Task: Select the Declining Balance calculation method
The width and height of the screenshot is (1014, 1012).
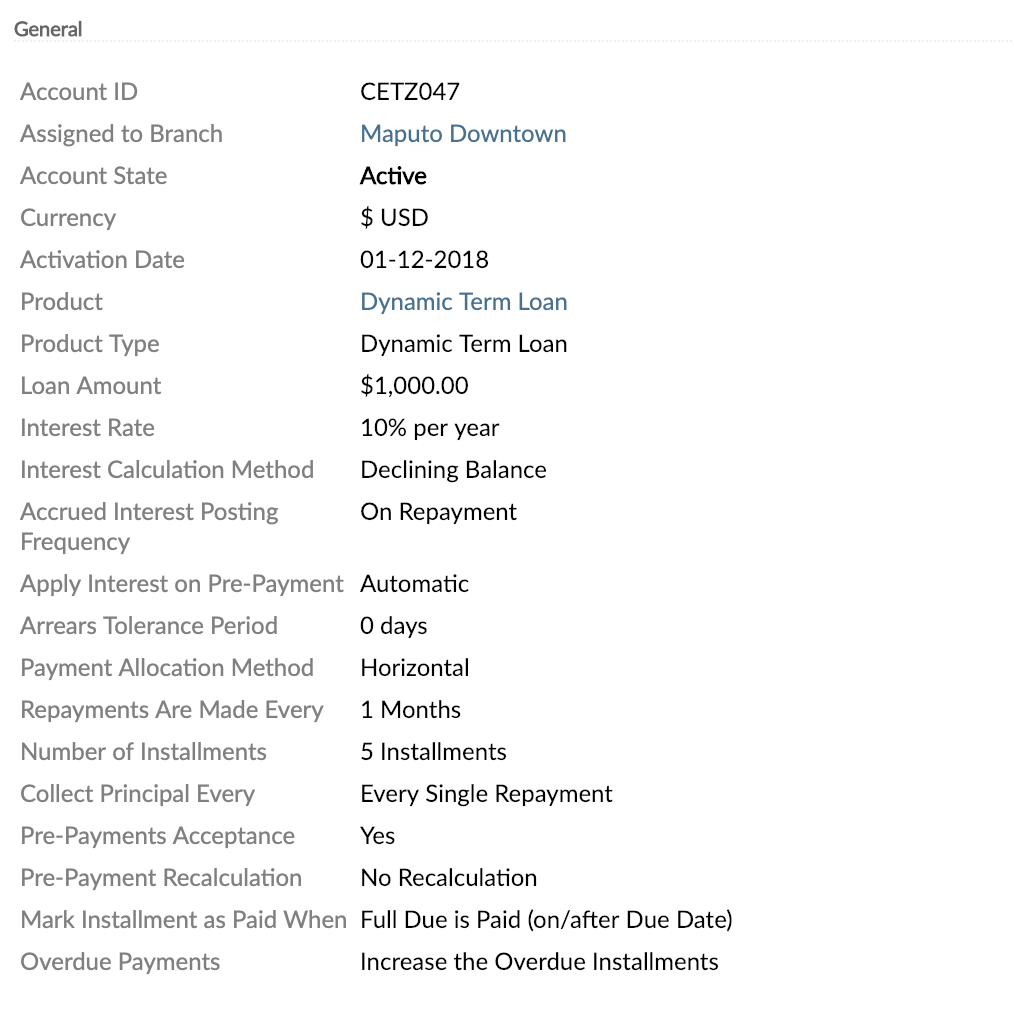Action: point(453,469)
